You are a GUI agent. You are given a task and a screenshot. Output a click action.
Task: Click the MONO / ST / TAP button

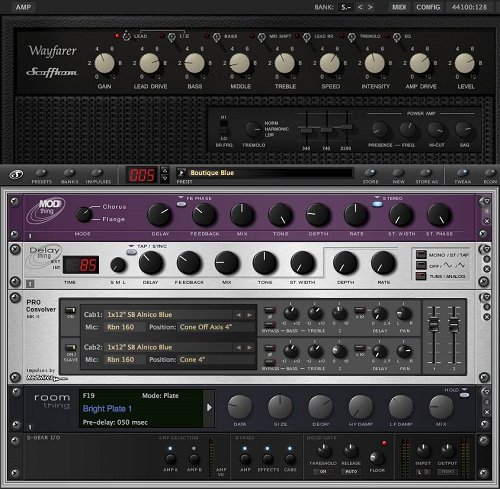tap(421, 254)
